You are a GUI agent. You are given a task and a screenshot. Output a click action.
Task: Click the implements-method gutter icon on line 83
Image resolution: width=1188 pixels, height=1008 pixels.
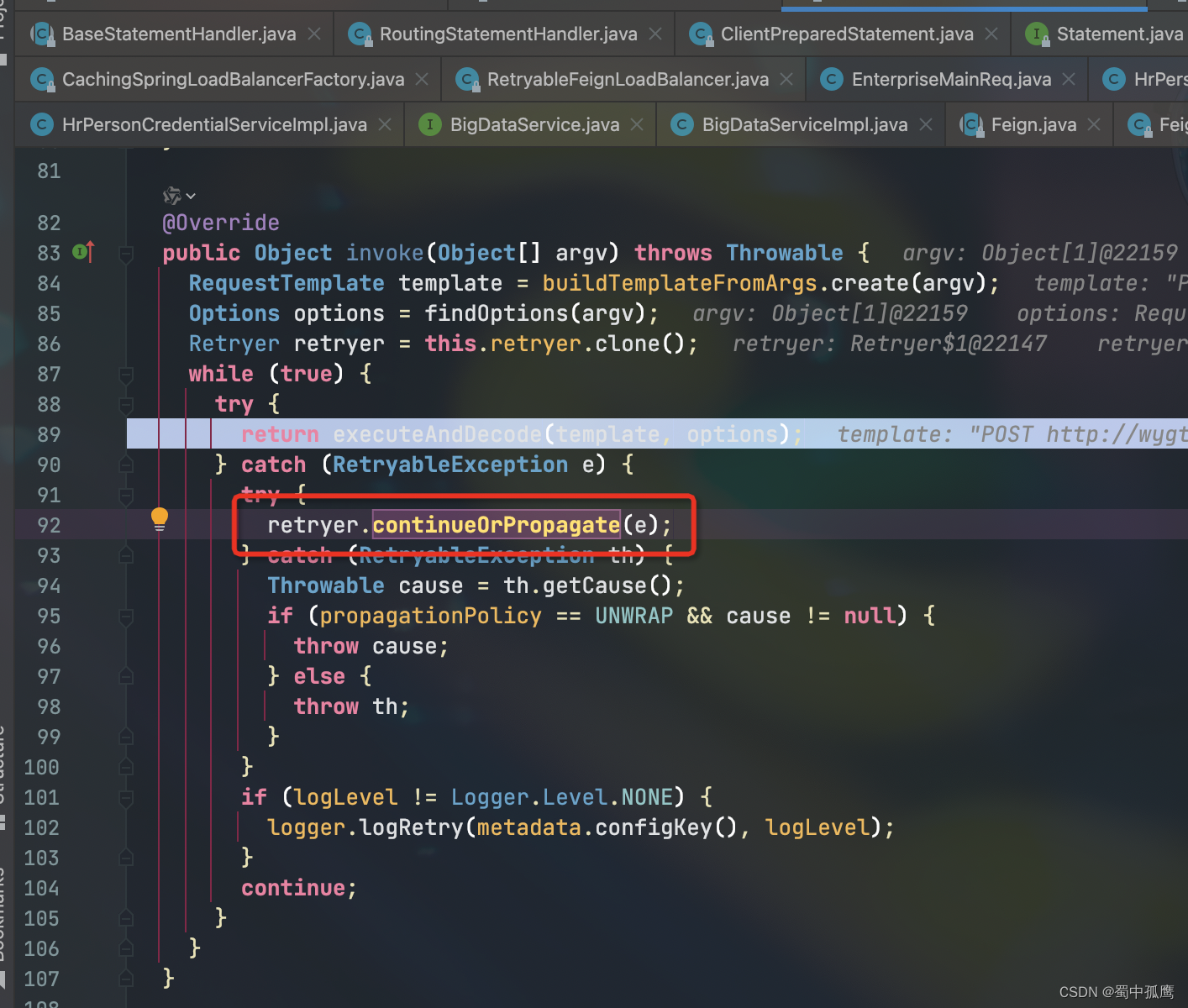pyautogui.click(x=83, y=251)
